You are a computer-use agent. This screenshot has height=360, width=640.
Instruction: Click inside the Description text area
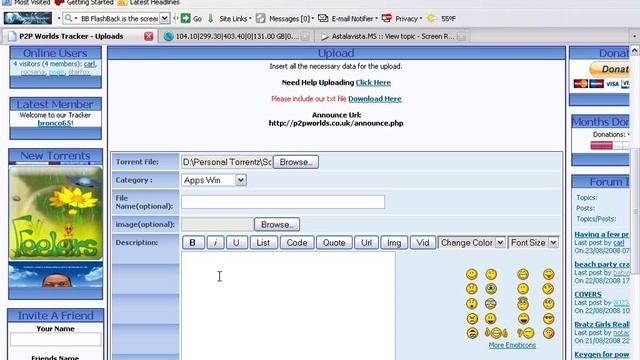288,305
